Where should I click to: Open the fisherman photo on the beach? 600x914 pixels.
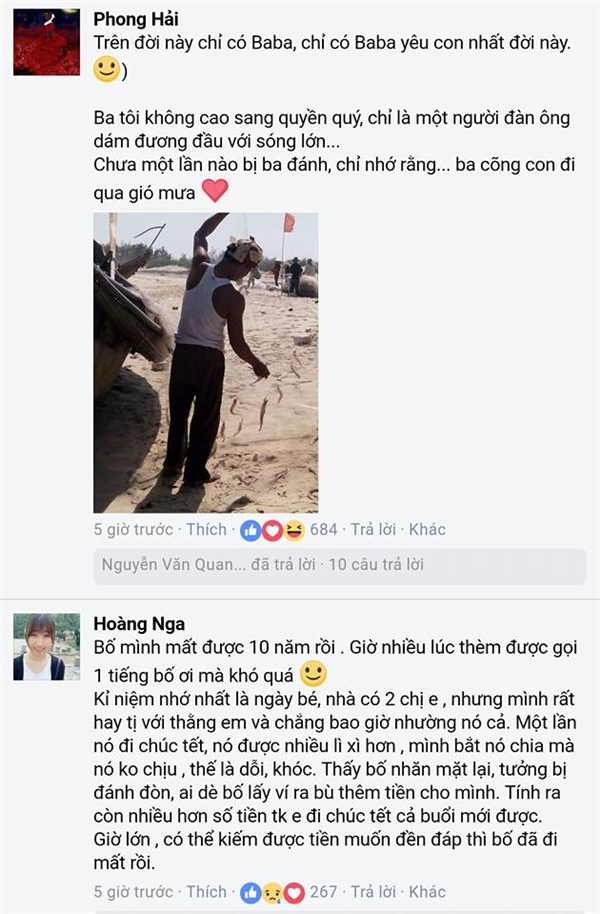click(x=206, y=363)
